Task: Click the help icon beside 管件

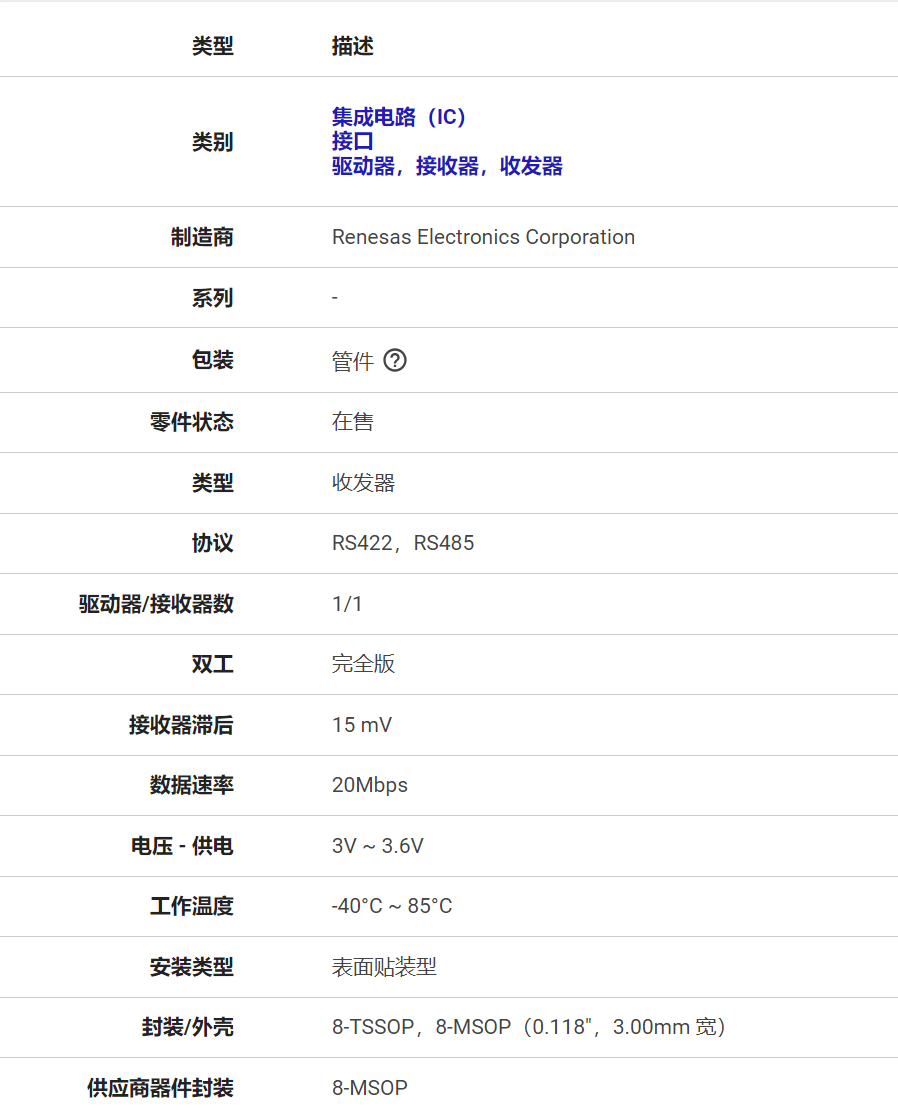Action: point(395,361)
